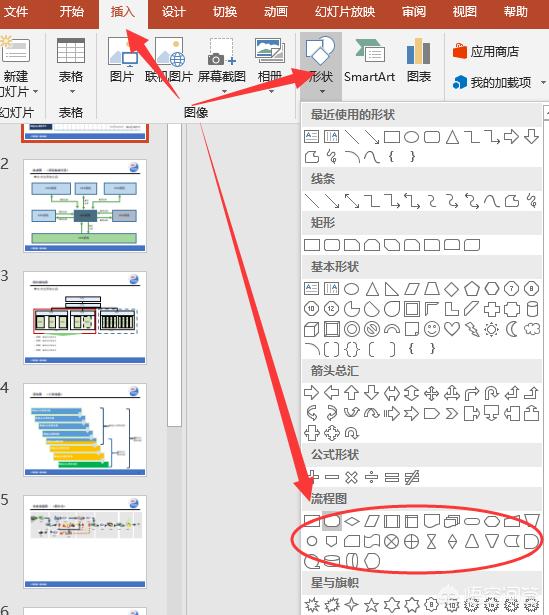The image size is (549, 615).
Task: Open the Photo Album (相册) dropdown arrow
Action: (x=271, y=92)
